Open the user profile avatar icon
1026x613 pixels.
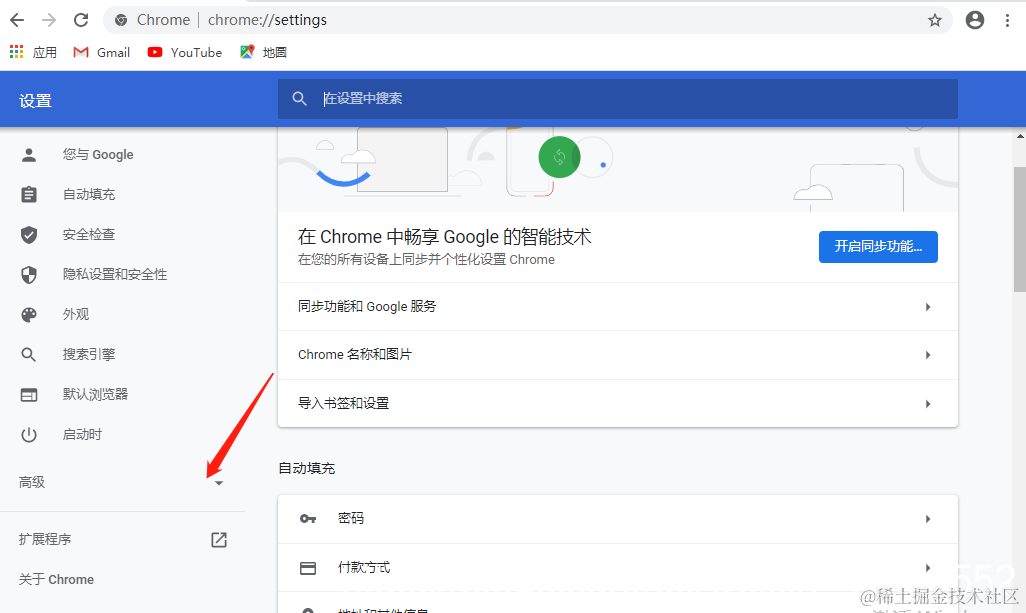[974, 20]
